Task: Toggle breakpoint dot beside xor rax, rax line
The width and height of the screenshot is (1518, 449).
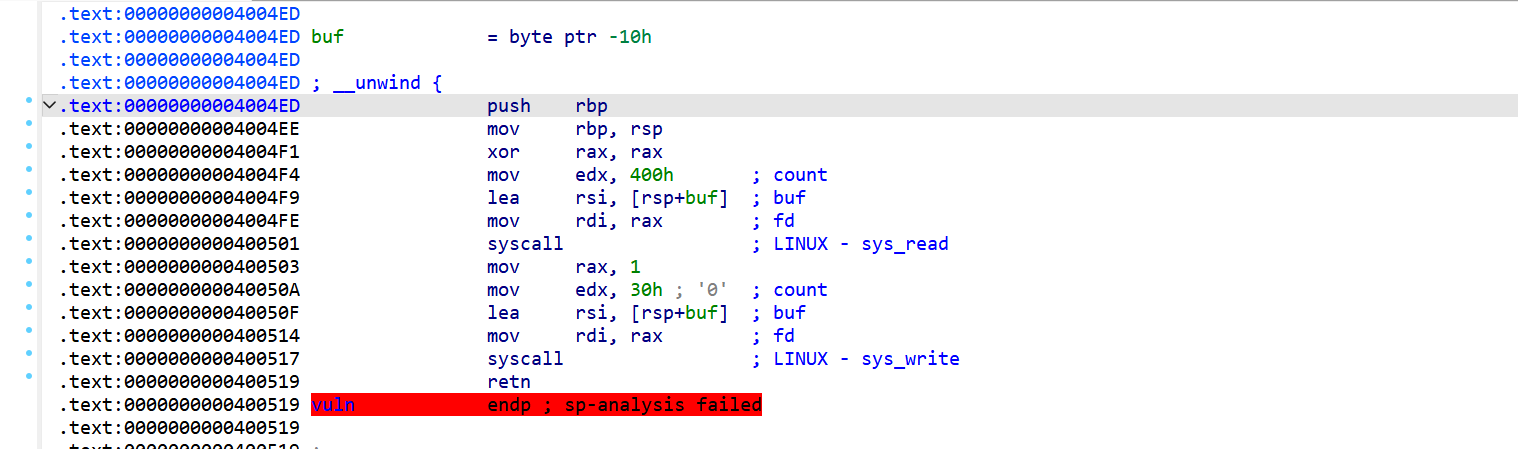Action: coord(29,146)
